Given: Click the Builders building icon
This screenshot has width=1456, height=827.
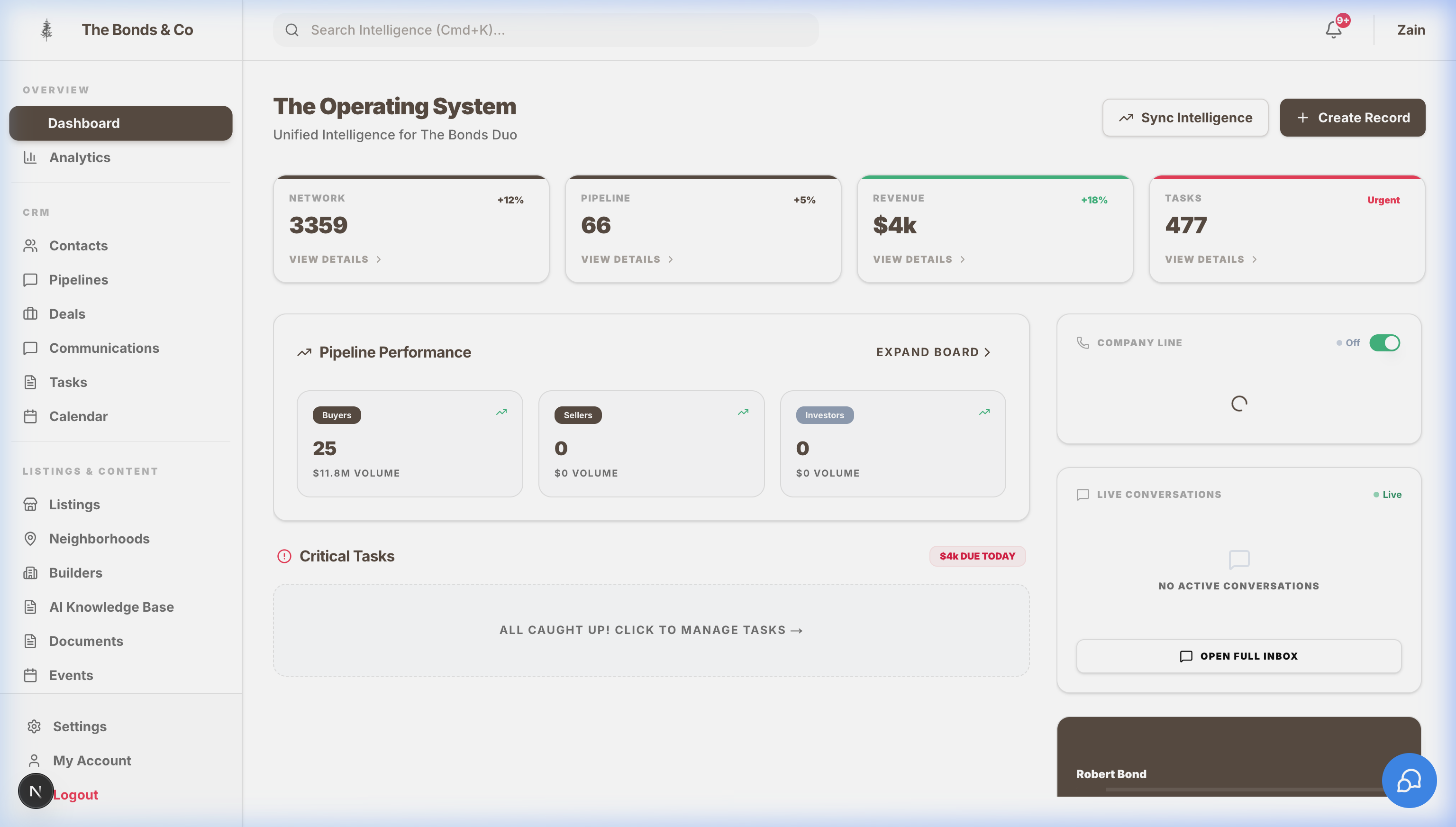Looking at the screenshot, I should click(x=30, y=572).
